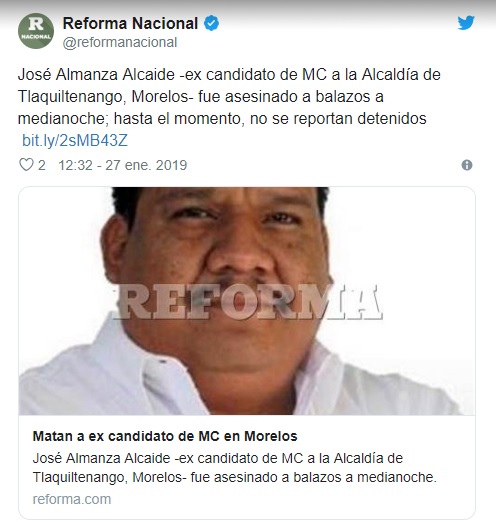Click the word 'detenidos' in the tweet text
Screen dimensions: 496x522
392,119
